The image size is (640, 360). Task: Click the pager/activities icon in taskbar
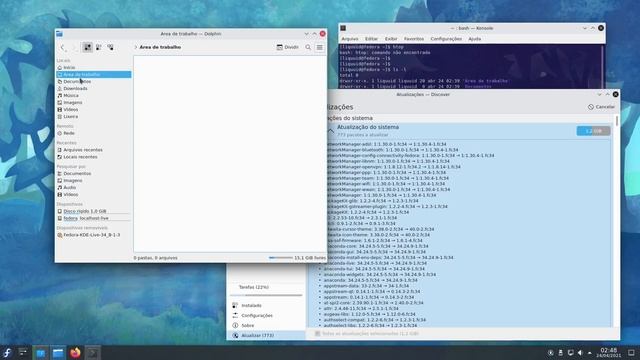point(23,353)
